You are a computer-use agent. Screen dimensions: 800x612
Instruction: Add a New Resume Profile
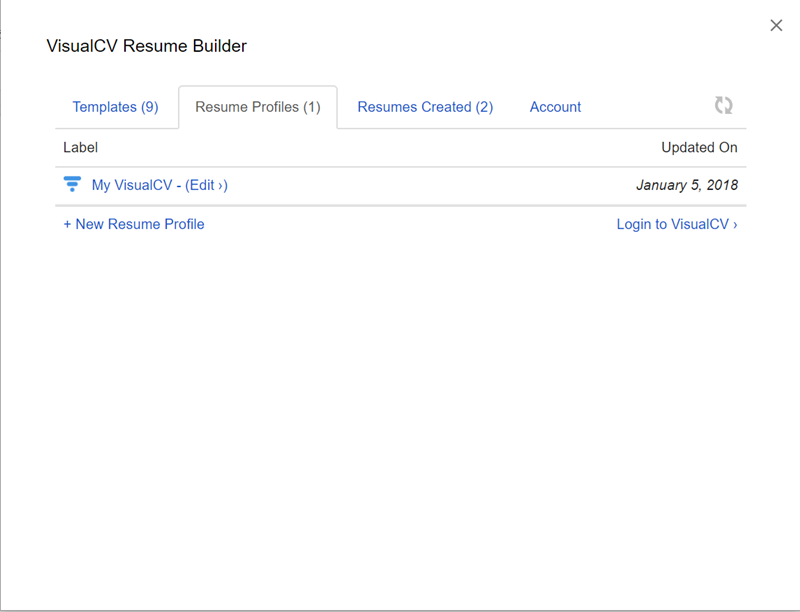click(134, 224)
